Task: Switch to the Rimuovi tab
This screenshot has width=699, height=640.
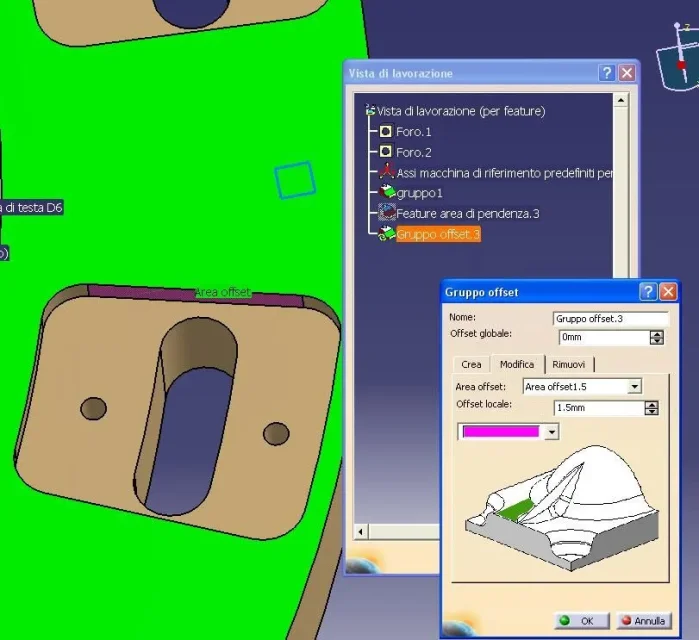Action: (569, 364)
